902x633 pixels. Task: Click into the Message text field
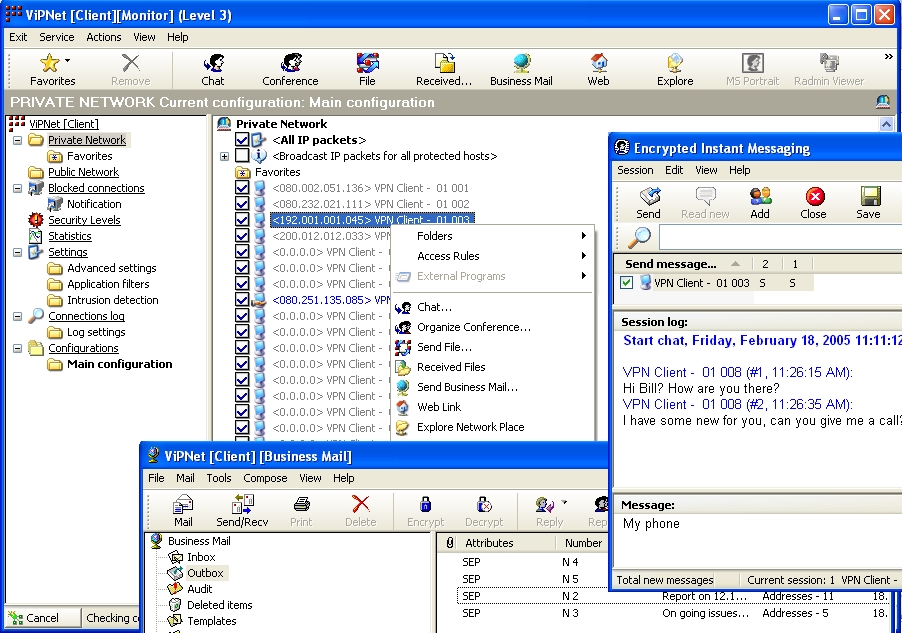point(760,540)
